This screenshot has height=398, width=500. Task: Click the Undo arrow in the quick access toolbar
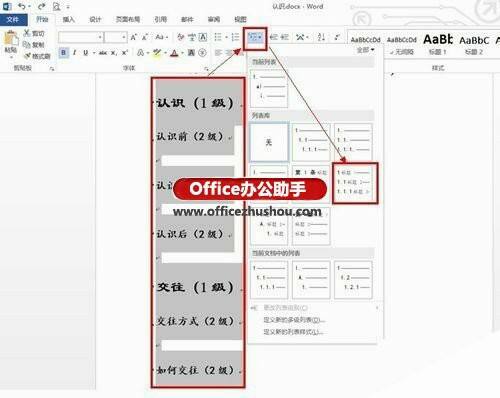pyautogui.click(x=21, y=6)
